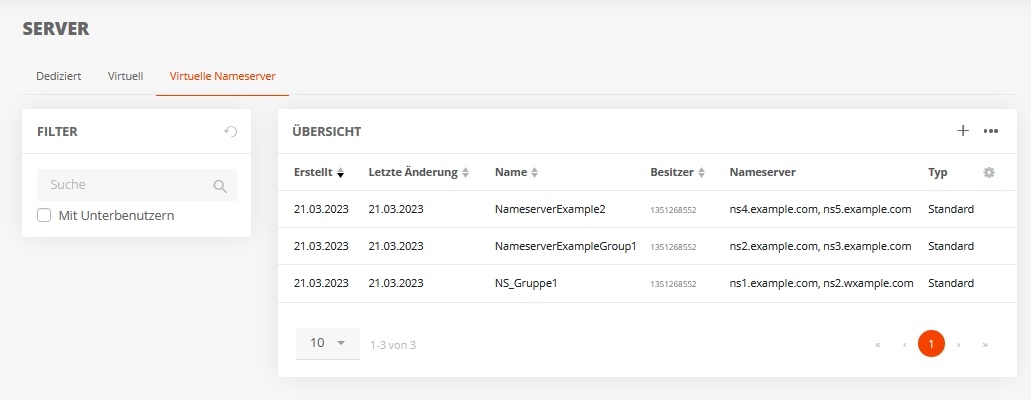This screenshot has width=1031, height=400.
Task: Open the NameserverExample2 entry
Action: point(550,209)
